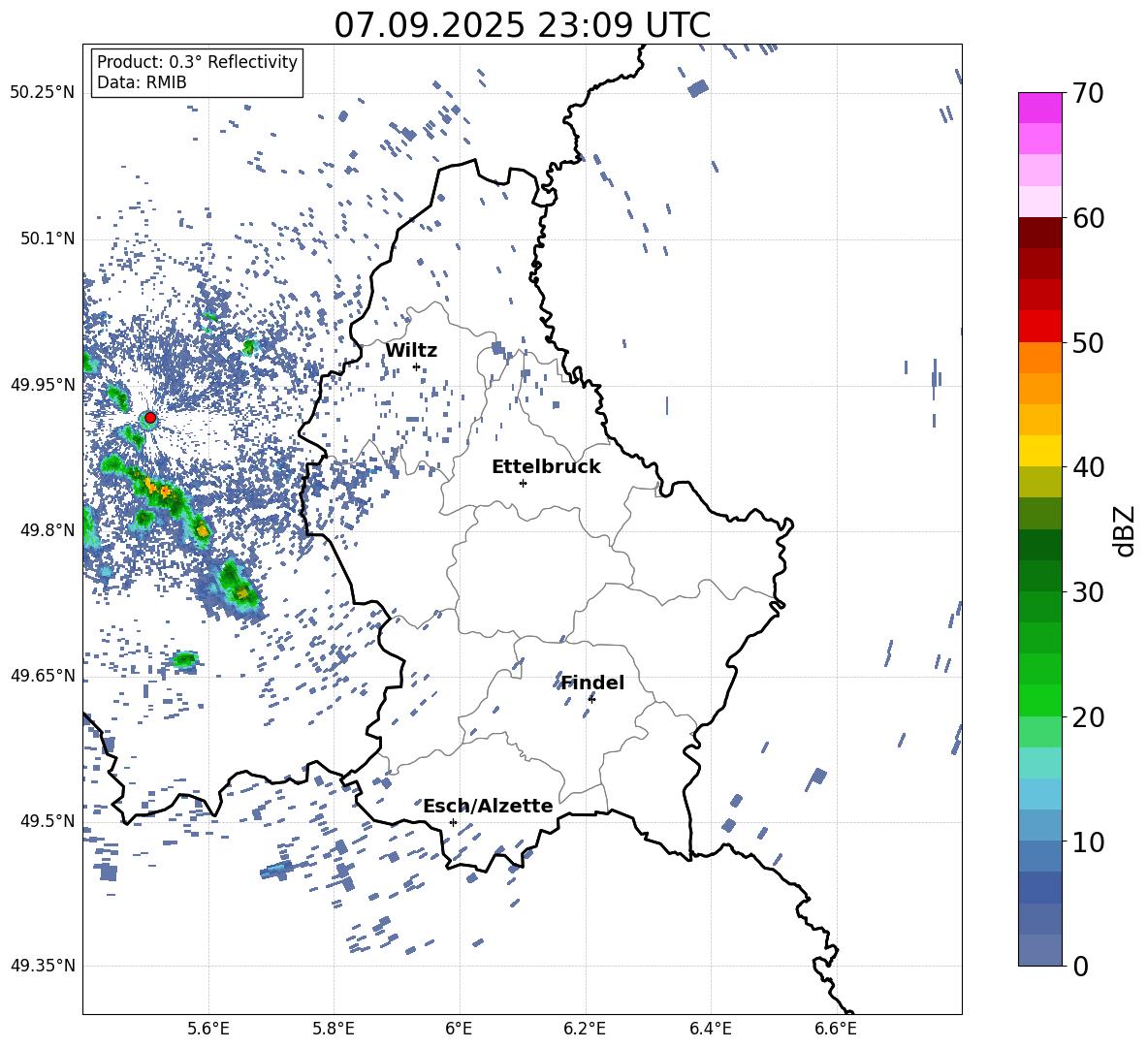Click the 6.2°E longitude label
The width and height of the screenshot is (1148, 1048).
click(x=585, y=1030)
